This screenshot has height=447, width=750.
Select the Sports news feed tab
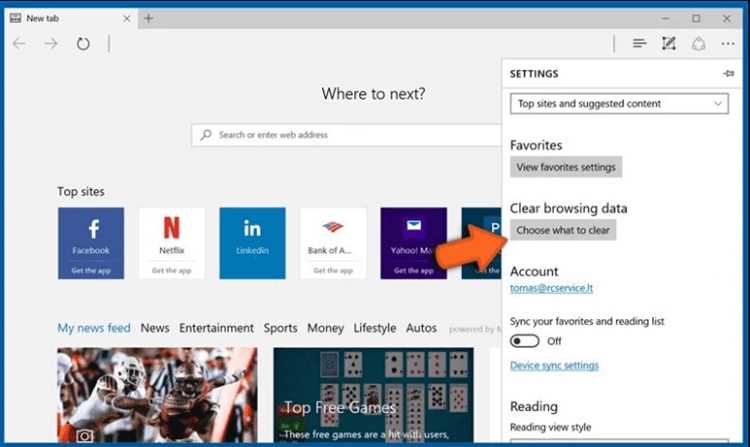pyautogui.click(x=280, y=328)
